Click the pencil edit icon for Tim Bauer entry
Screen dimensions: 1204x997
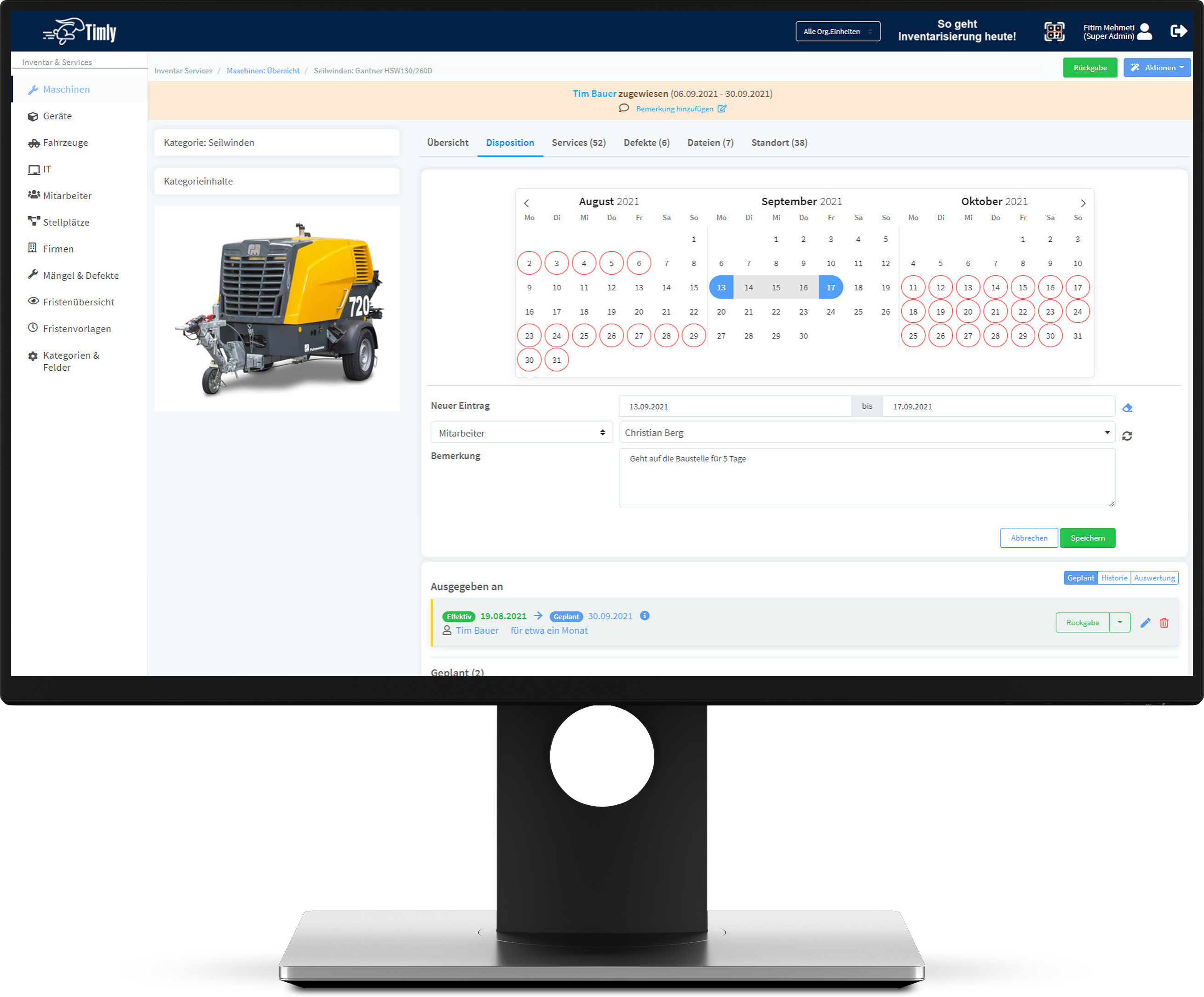coord(1145,623)
